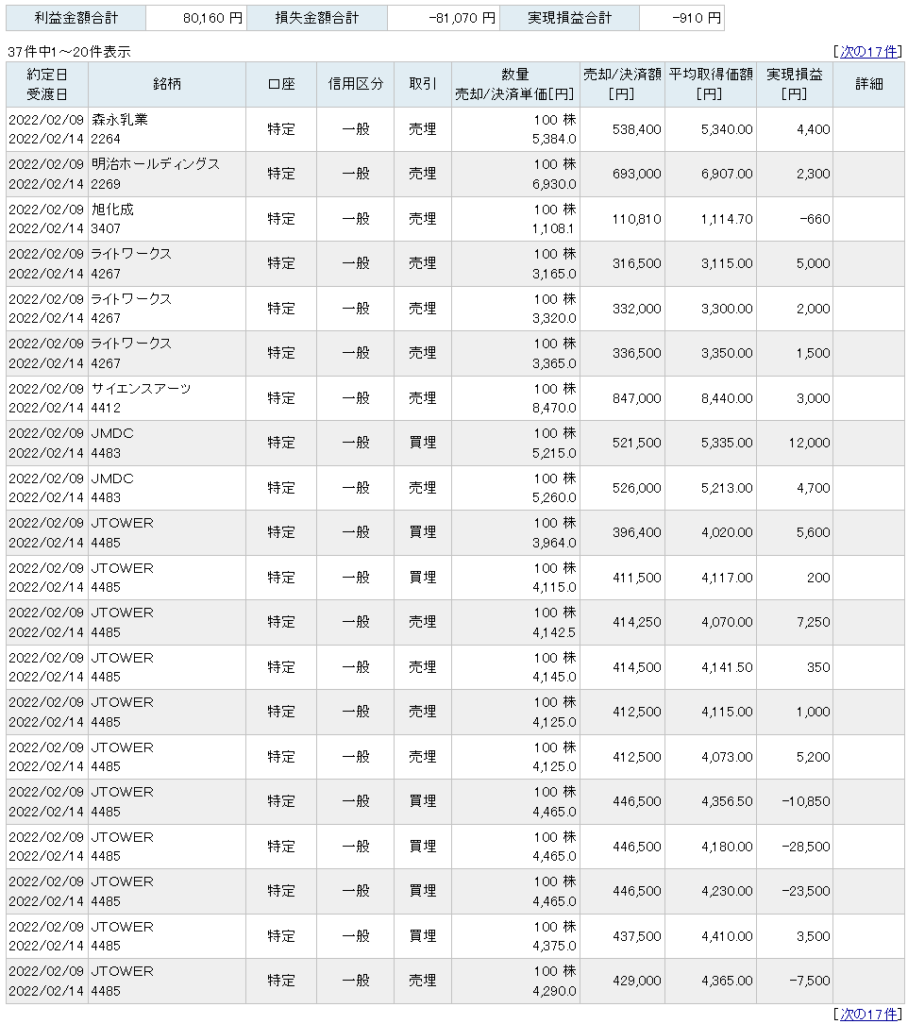The image size is (908, 1024).
Task: Click average cost 5,335.00 in JMDC row
Action: pyautogui.click(x=726, y=443)
